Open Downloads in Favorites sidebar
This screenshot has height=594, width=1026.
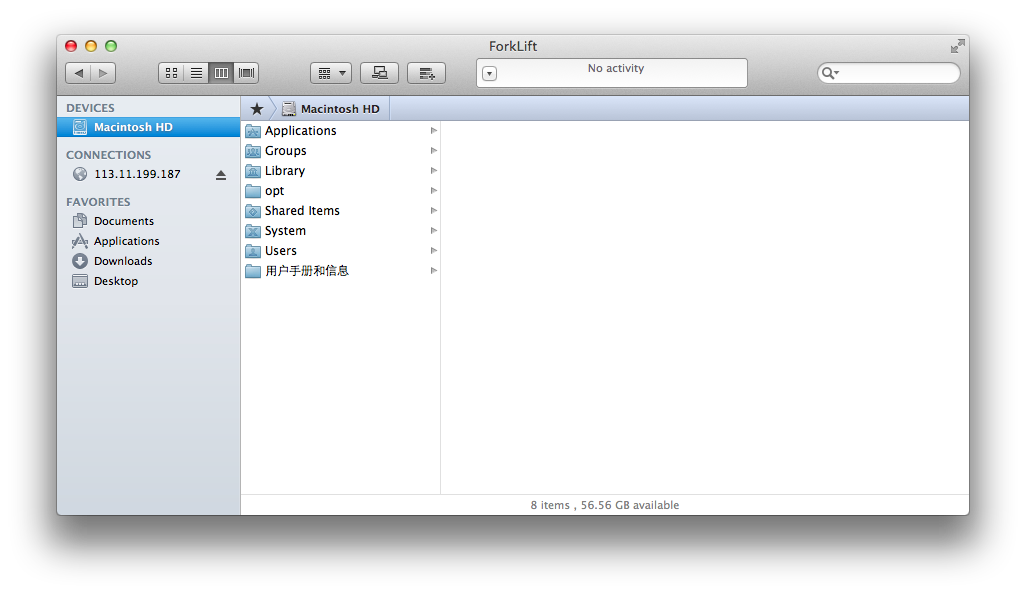(x=123, y=261)
